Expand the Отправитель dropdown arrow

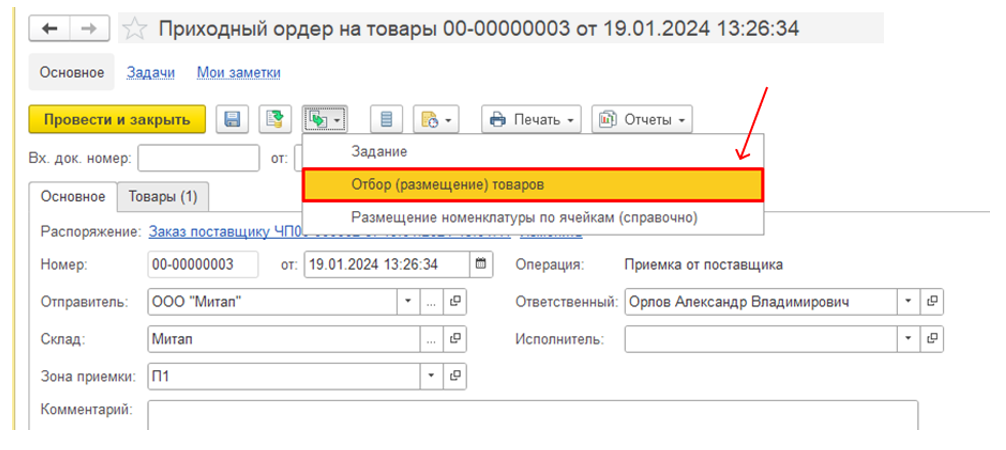tap(409, 302)
